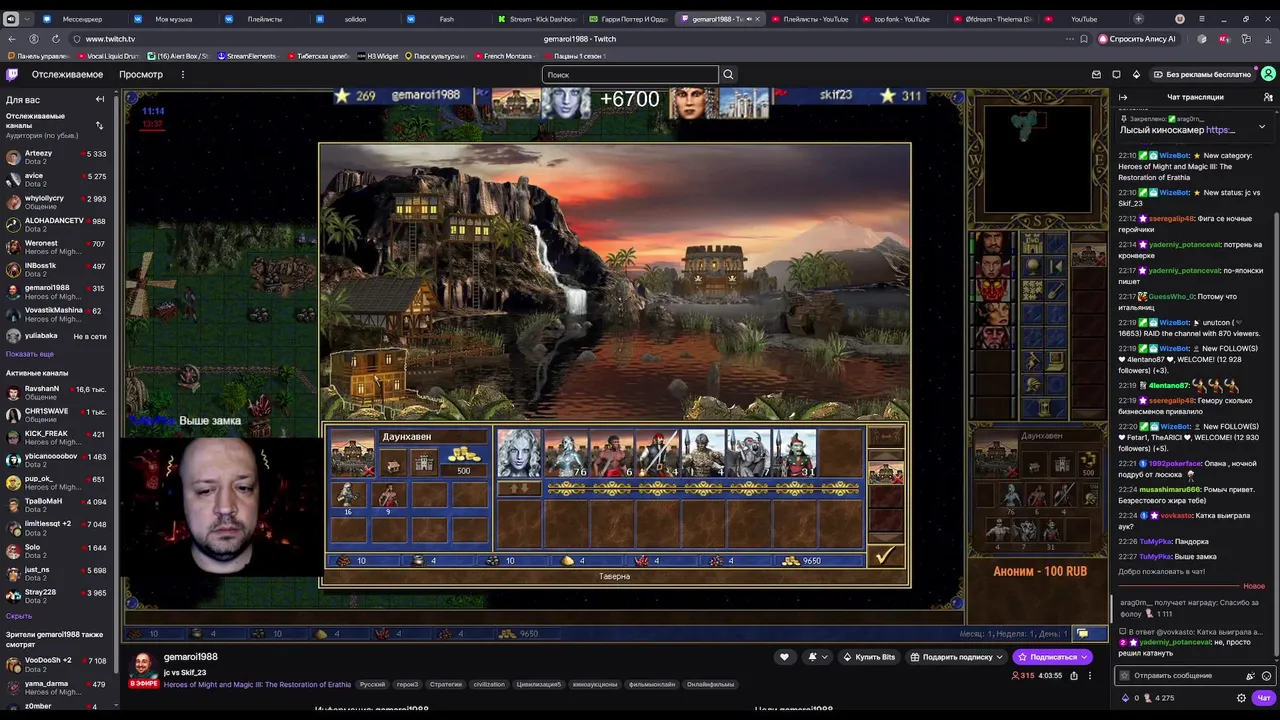This screenshot has width=1280, height=720.
Task: Search Twitch with the magnifier icon
Action: 728,74
